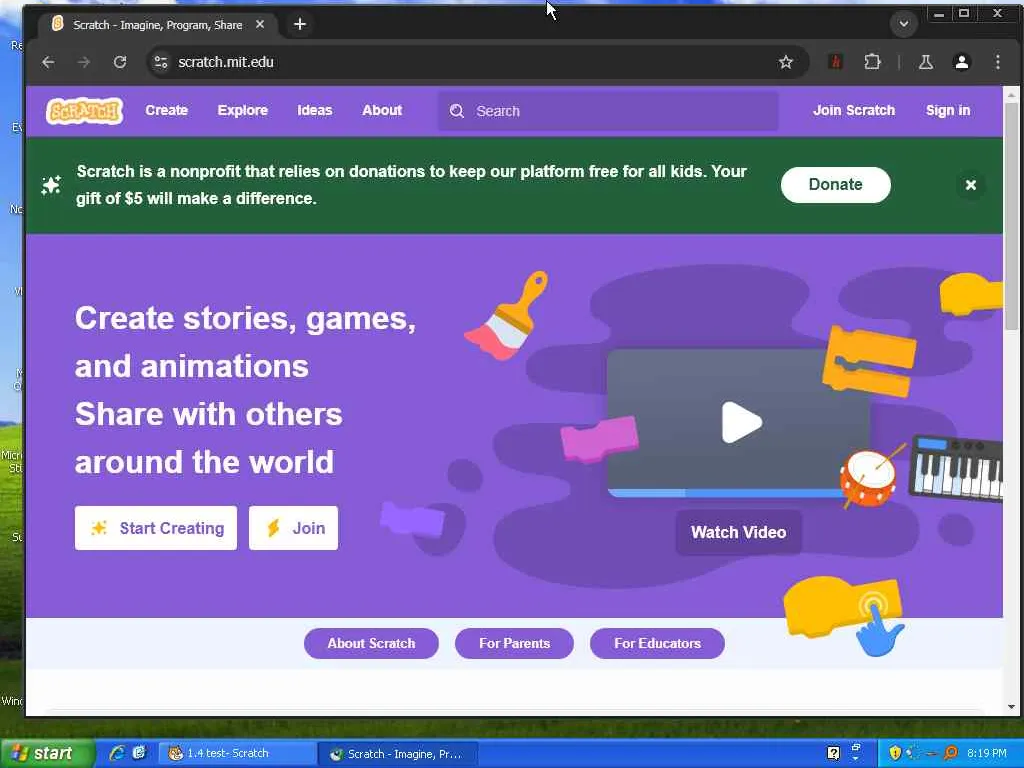Viewport: 1024px width, 768px height.
Task: Open the Extensions puzzle-piece menu
Action: click(872, 62)
